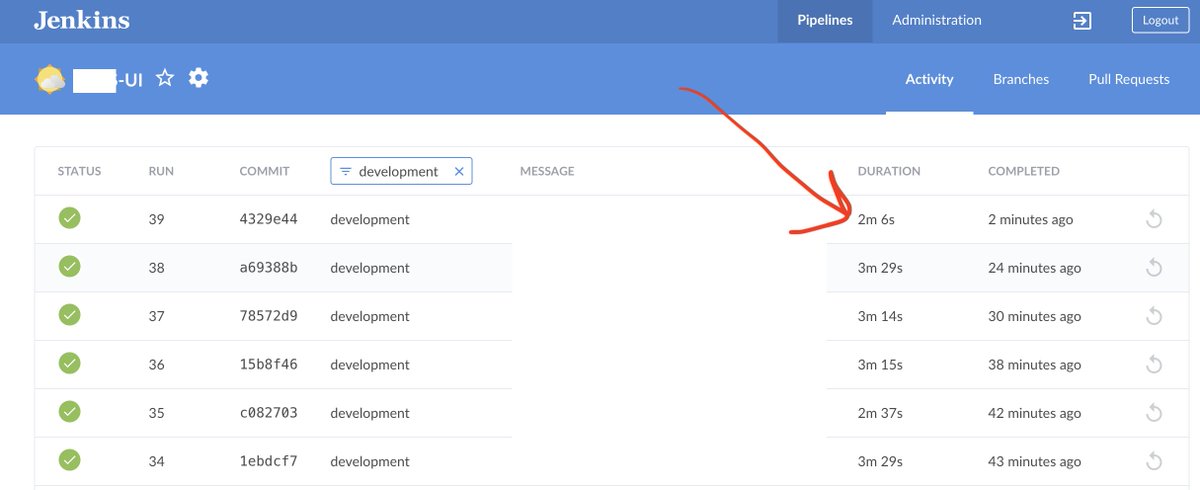Viewport: 1200px width, 490px height.
Task: Click the MESSAGE column header
Action: click(x=547, y=171)
